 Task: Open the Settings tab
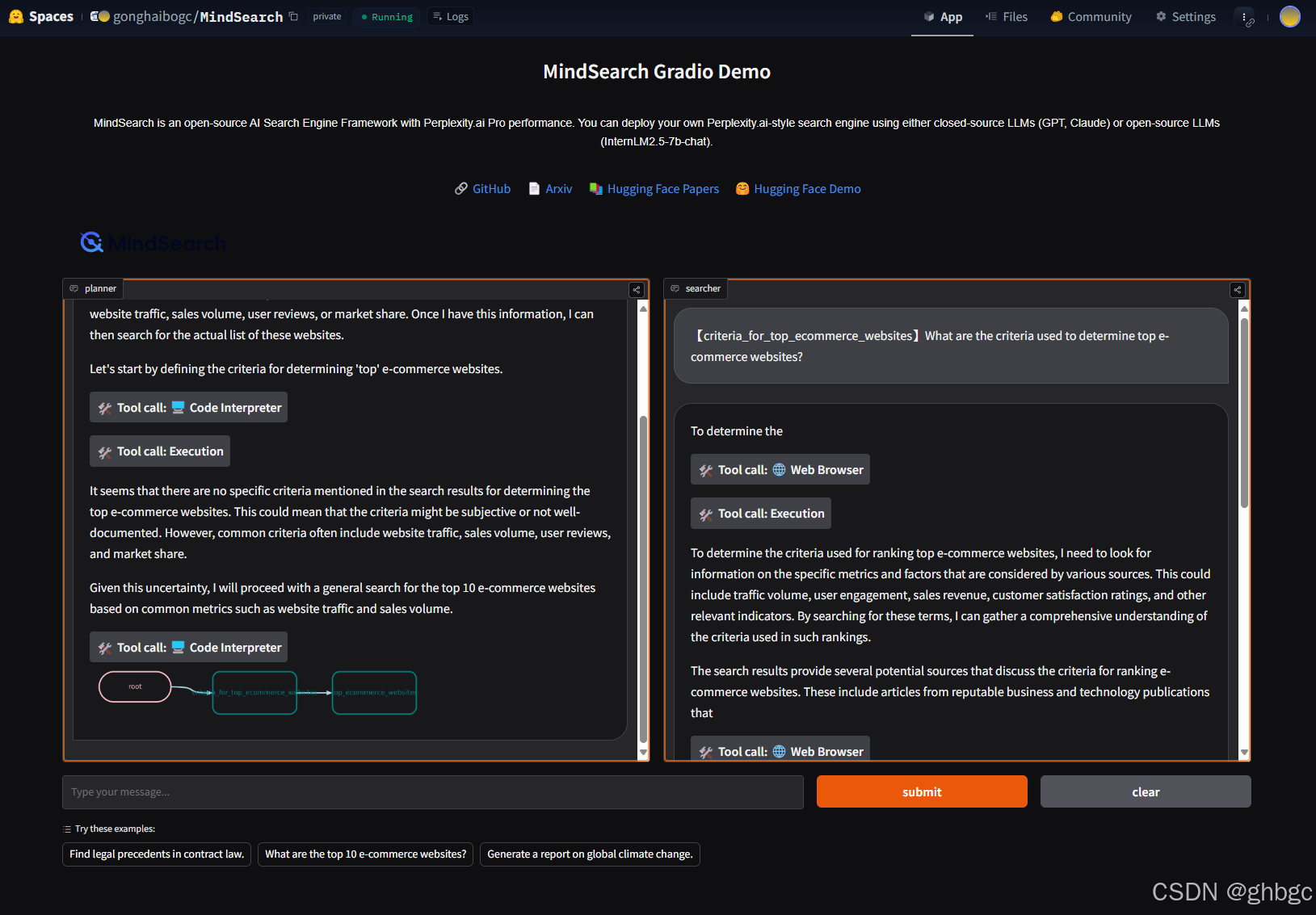point(1185,17)
